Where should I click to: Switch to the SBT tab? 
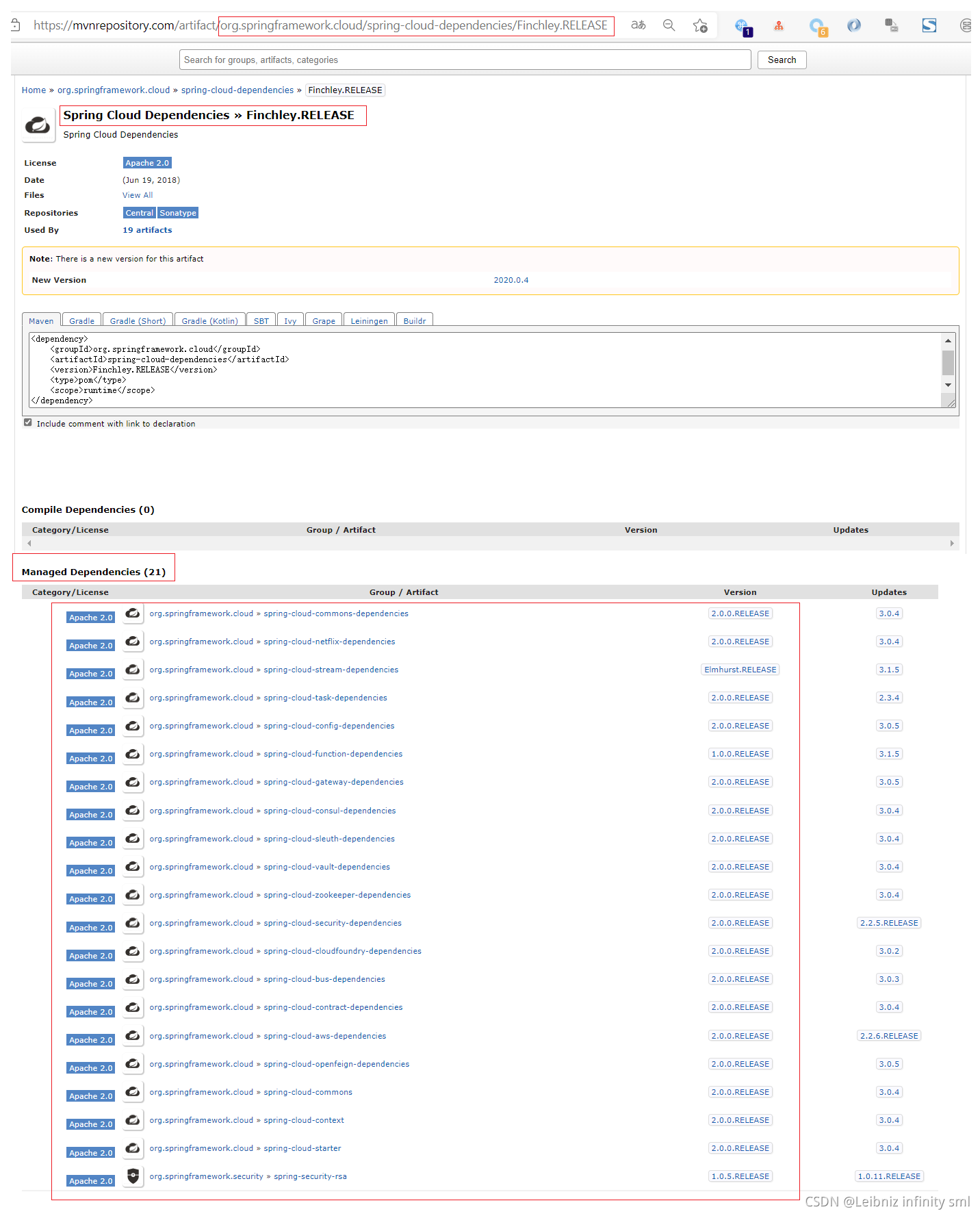261,320
